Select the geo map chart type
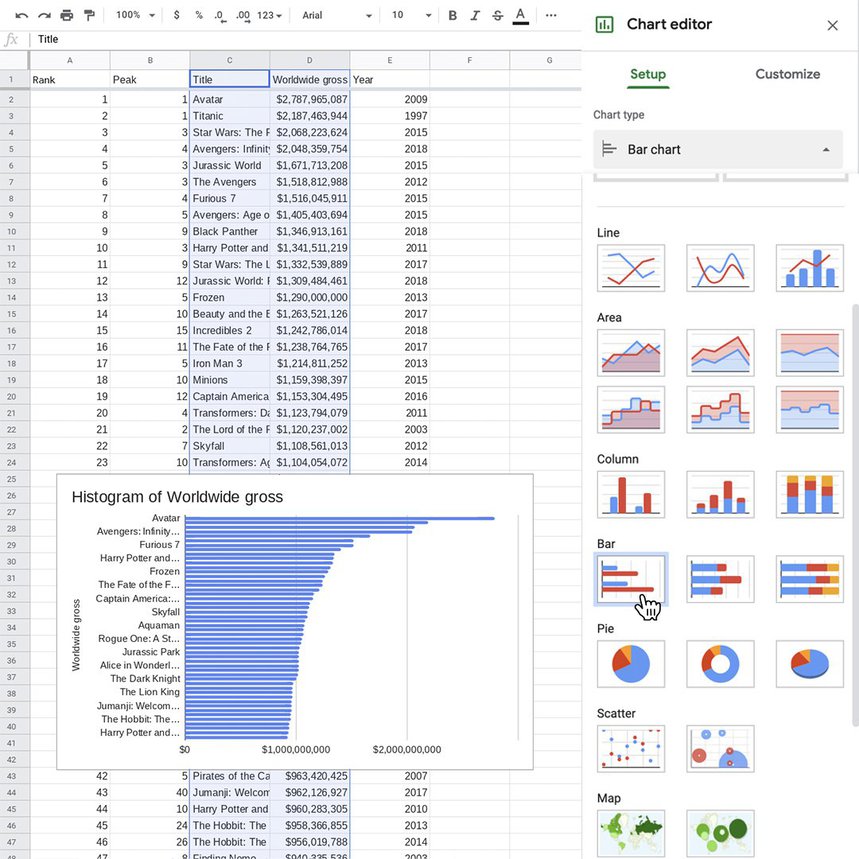Viewport: 859px width, 859px height. [631, 833]
